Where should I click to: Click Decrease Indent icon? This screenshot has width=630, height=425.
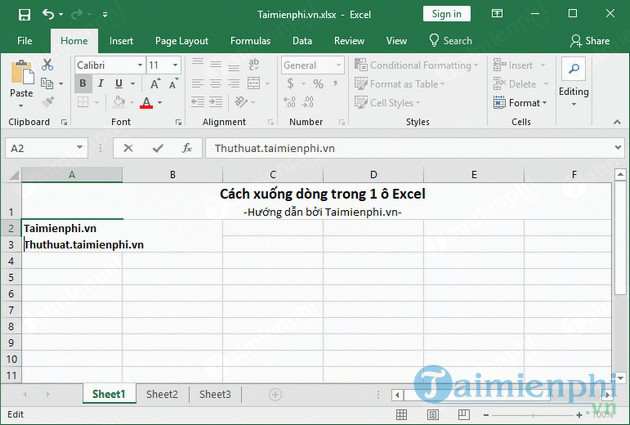pyautogui.click(x=197, y=102)
